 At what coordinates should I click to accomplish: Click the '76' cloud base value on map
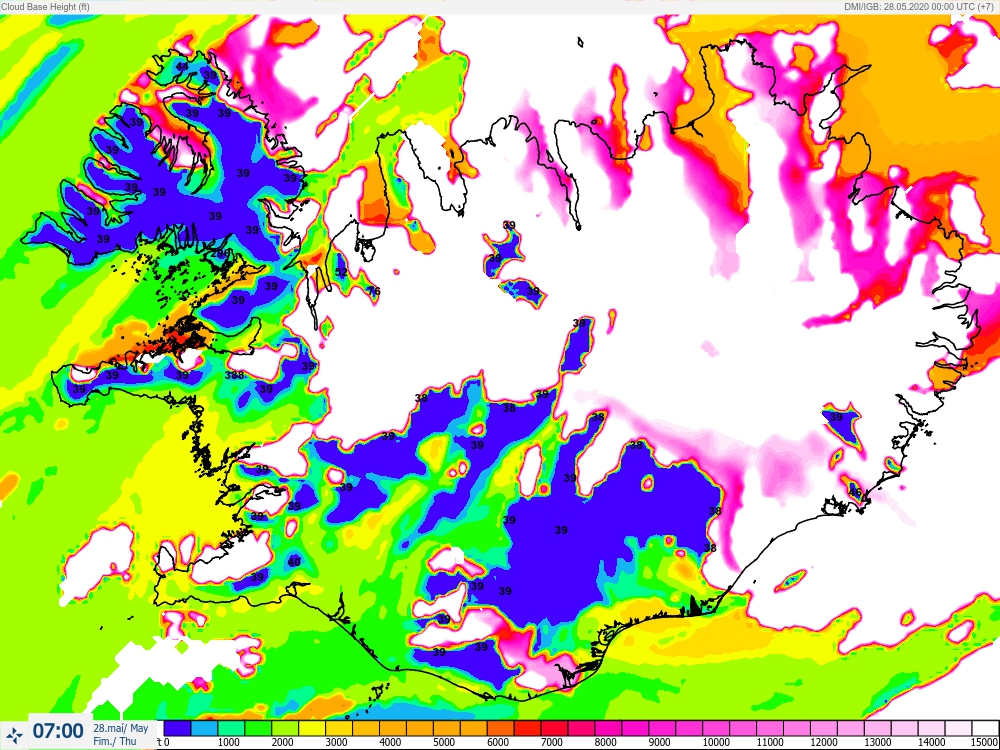(x=374, y=291)
